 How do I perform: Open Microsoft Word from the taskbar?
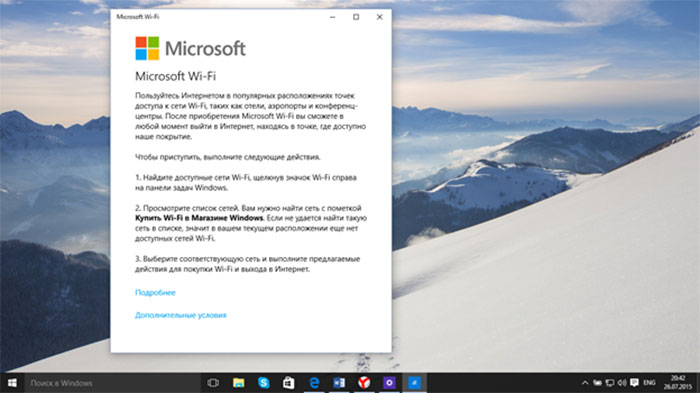339,383
